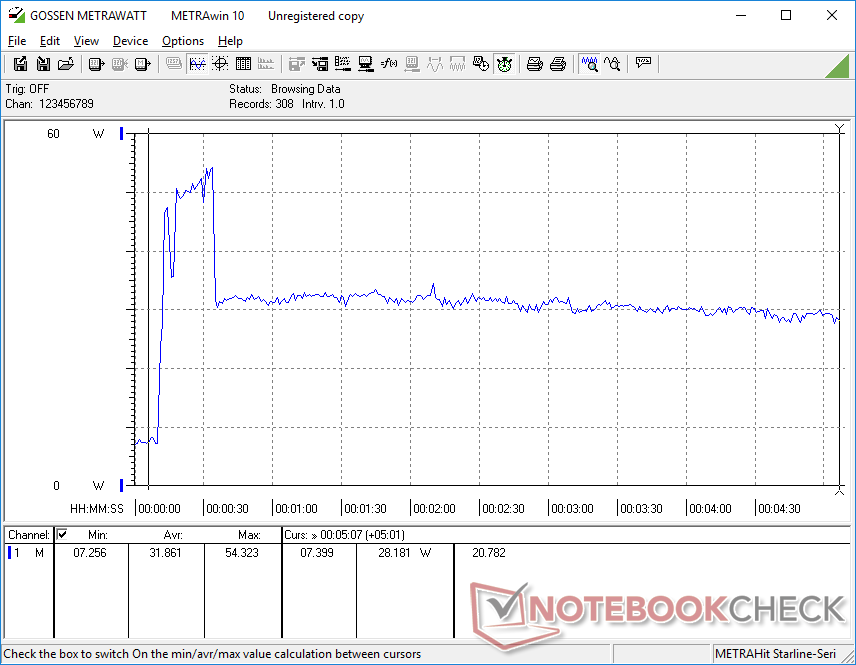Click the curve zoom-out magnifier icon
The image size is (856, 665).
[x=612, y=64]
